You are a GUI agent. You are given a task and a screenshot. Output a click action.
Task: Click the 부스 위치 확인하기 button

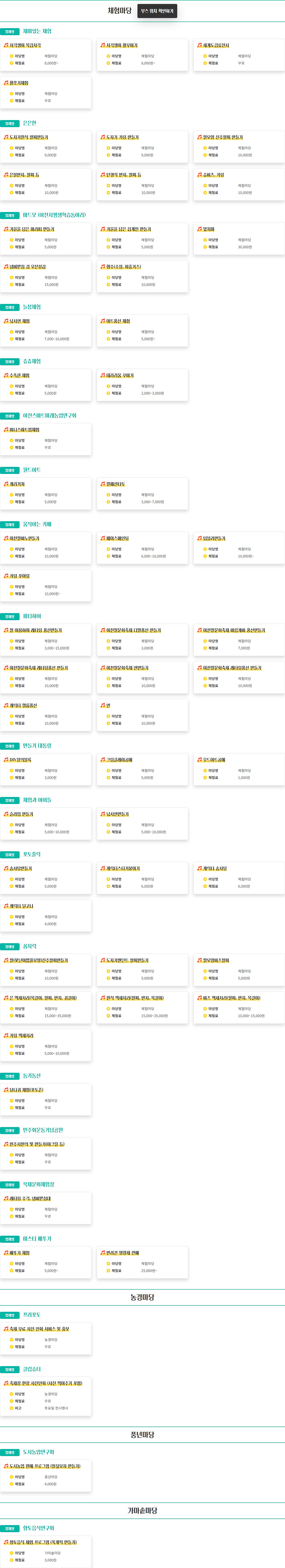click(x=157, y=11)
